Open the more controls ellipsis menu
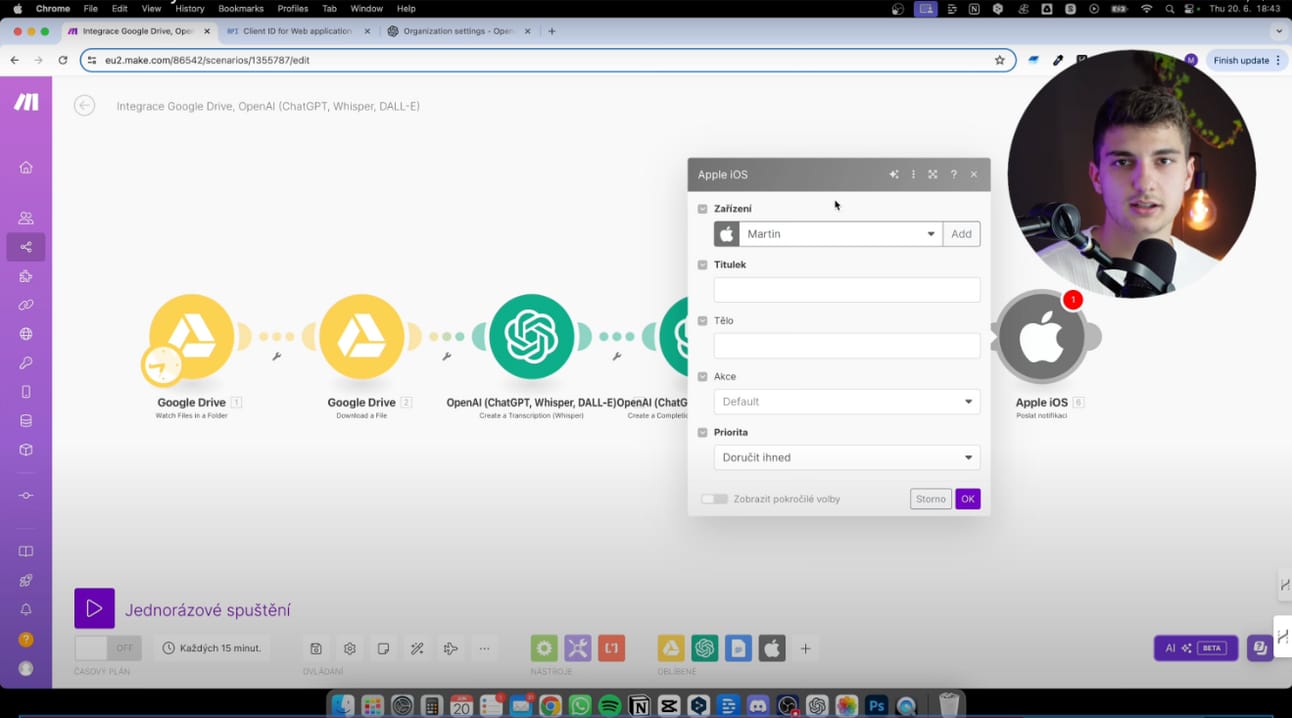Viewport: 1292px width, 718px height. (x=484, y=648)
